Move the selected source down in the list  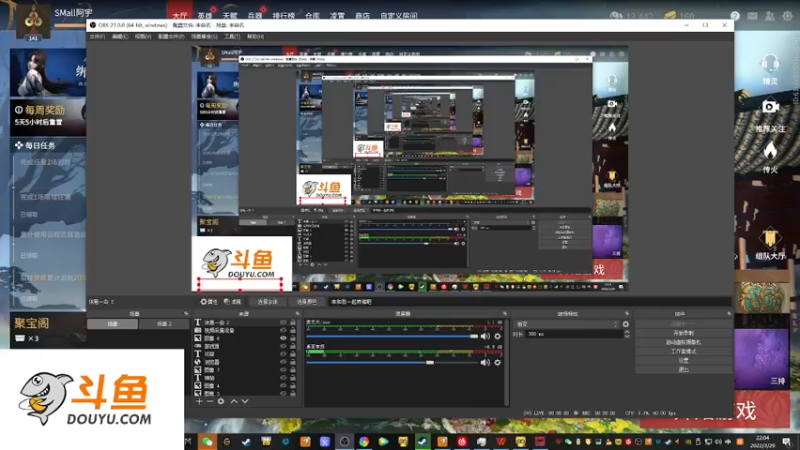pyautogui.click(x=245, y=402)
